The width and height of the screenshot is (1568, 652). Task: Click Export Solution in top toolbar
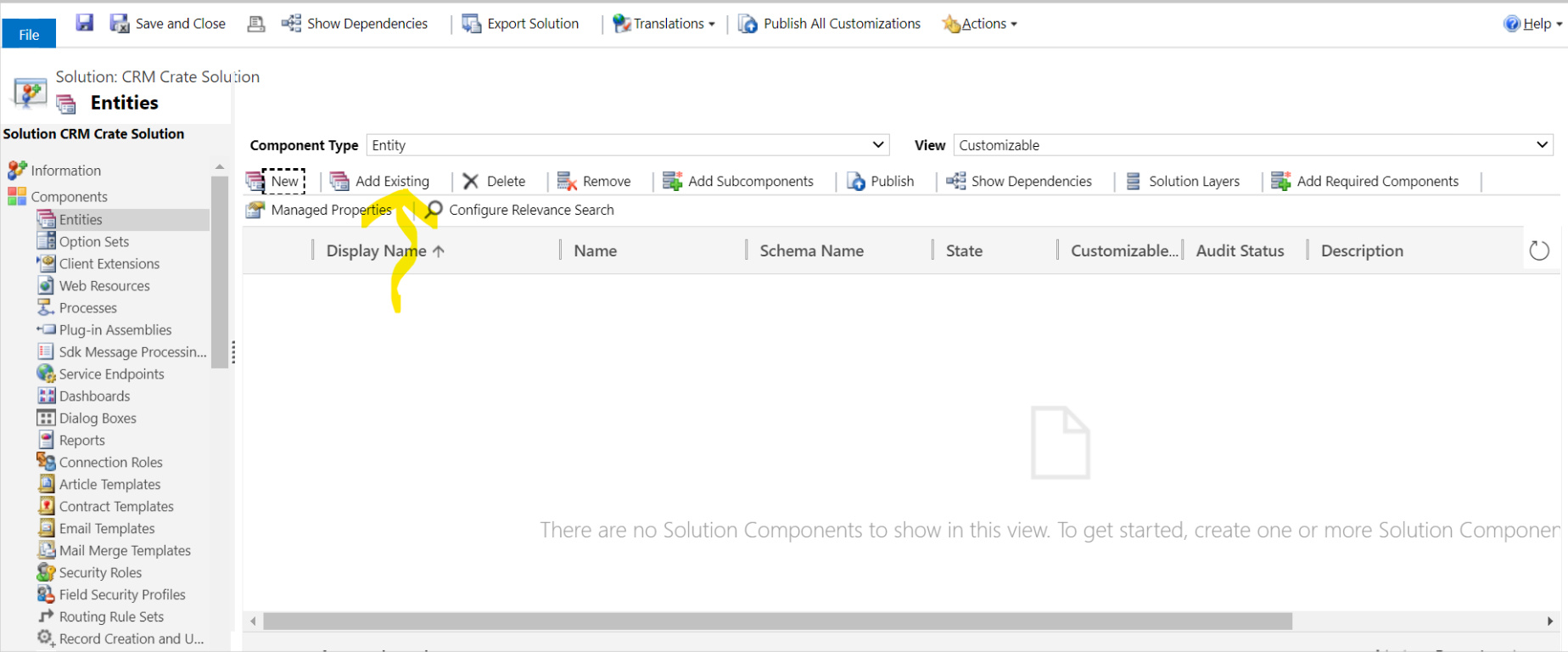pyautogui.click(x=521, y=24)
